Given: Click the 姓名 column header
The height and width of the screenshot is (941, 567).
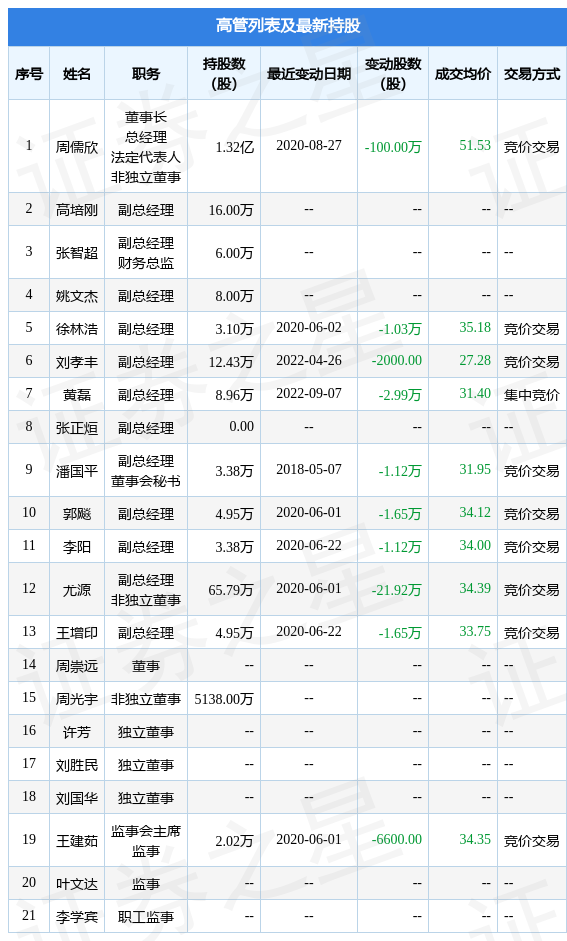Looking at the screenshot, I should pyautogui.click(x=77, y=74).
